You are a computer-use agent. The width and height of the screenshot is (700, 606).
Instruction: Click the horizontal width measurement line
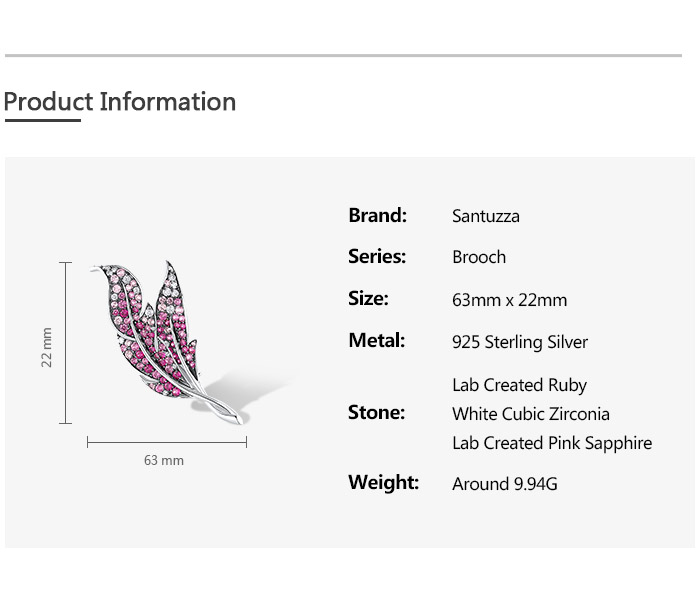167,441
